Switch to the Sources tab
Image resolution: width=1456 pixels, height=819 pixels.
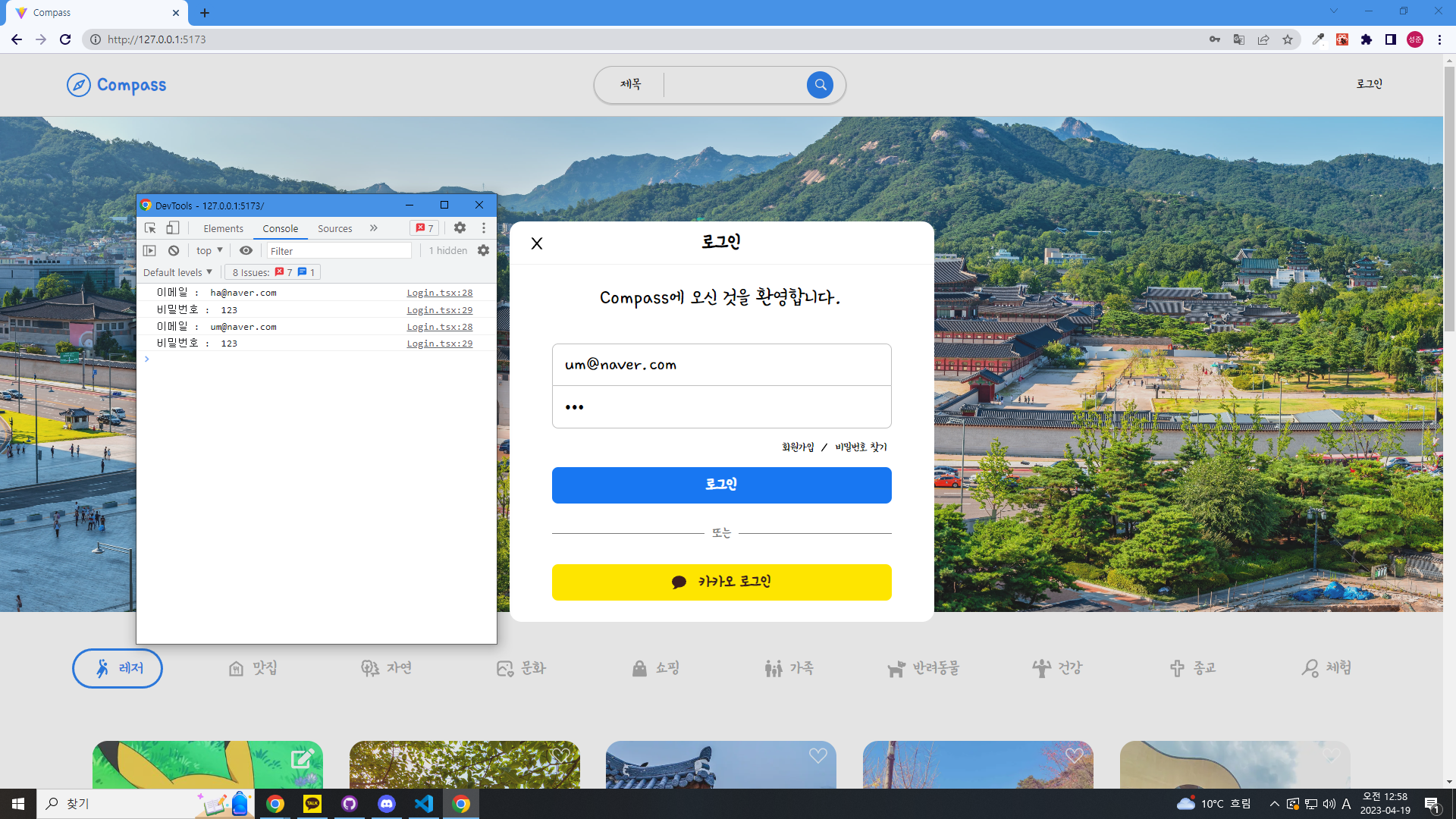coord(334,228)
